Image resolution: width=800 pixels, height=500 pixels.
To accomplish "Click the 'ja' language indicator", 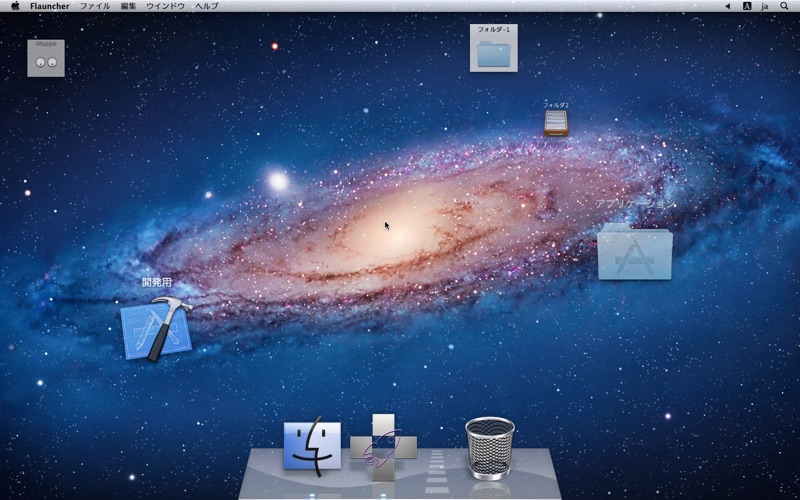I will coord(765,6).
